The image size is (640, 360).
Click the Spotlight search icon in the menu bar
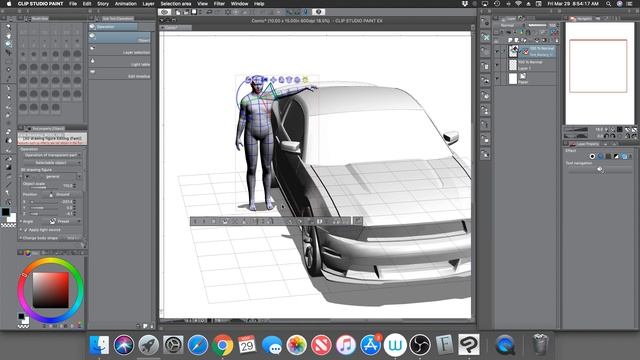pos(609,4)
